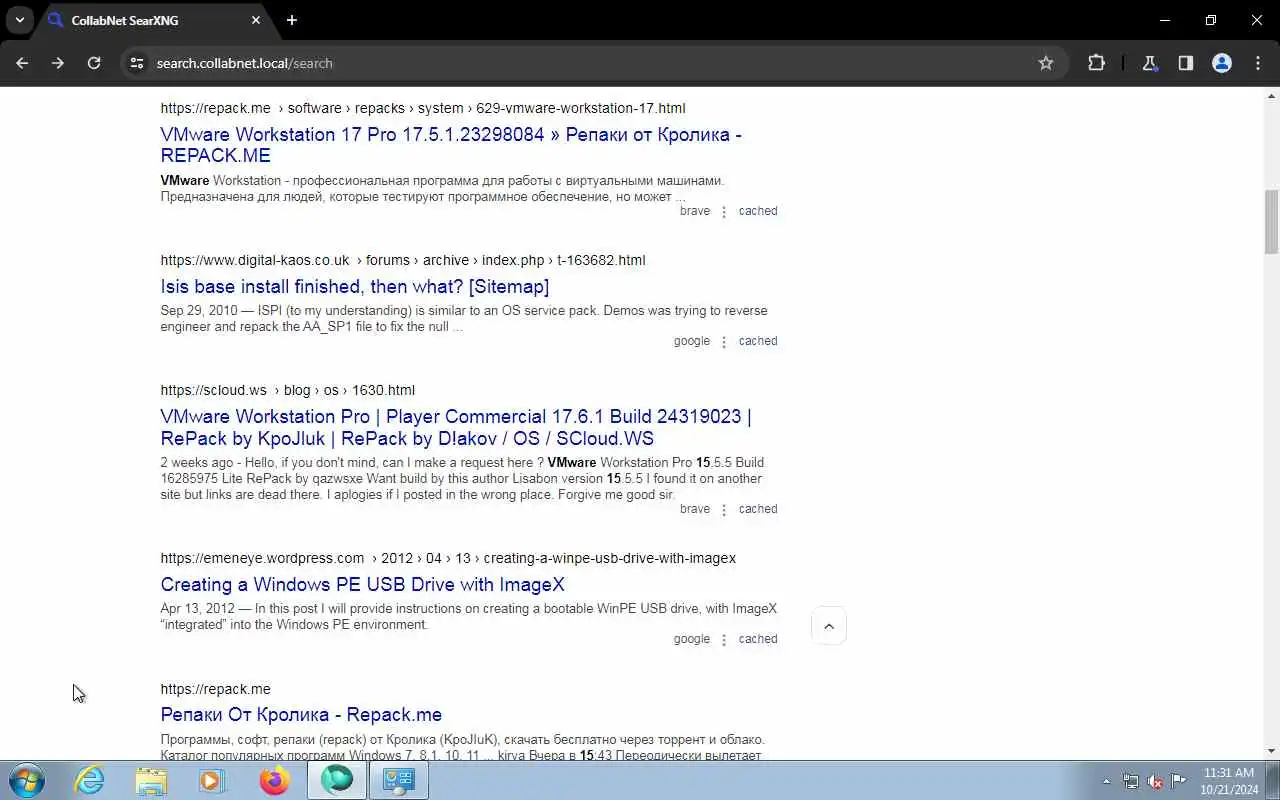Open the network tray icon
1280x800 pixels.
pyautogui.click(x=1131, y=781)
